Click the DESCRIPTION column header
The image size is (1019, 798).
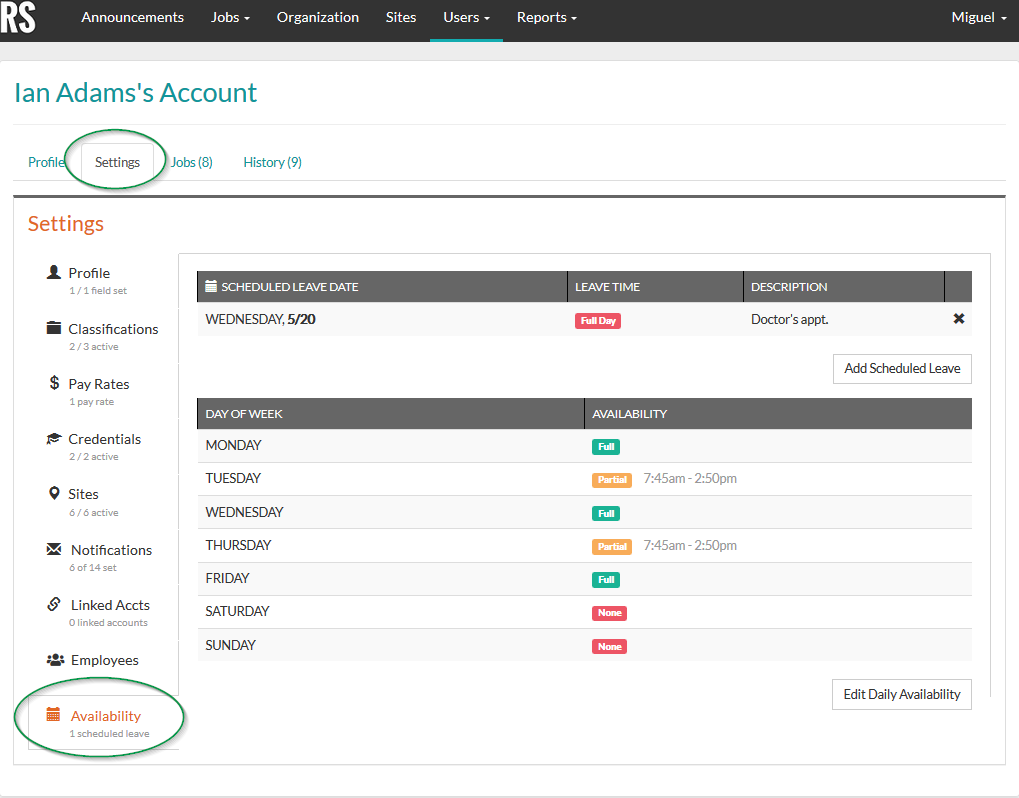point(789,287)
